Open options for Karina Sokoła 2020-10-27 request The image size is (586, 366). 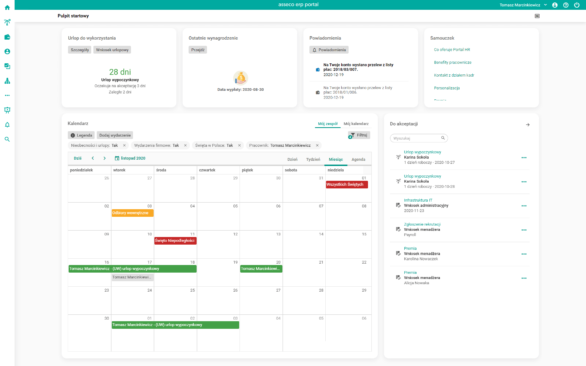(x=524, y=158)
